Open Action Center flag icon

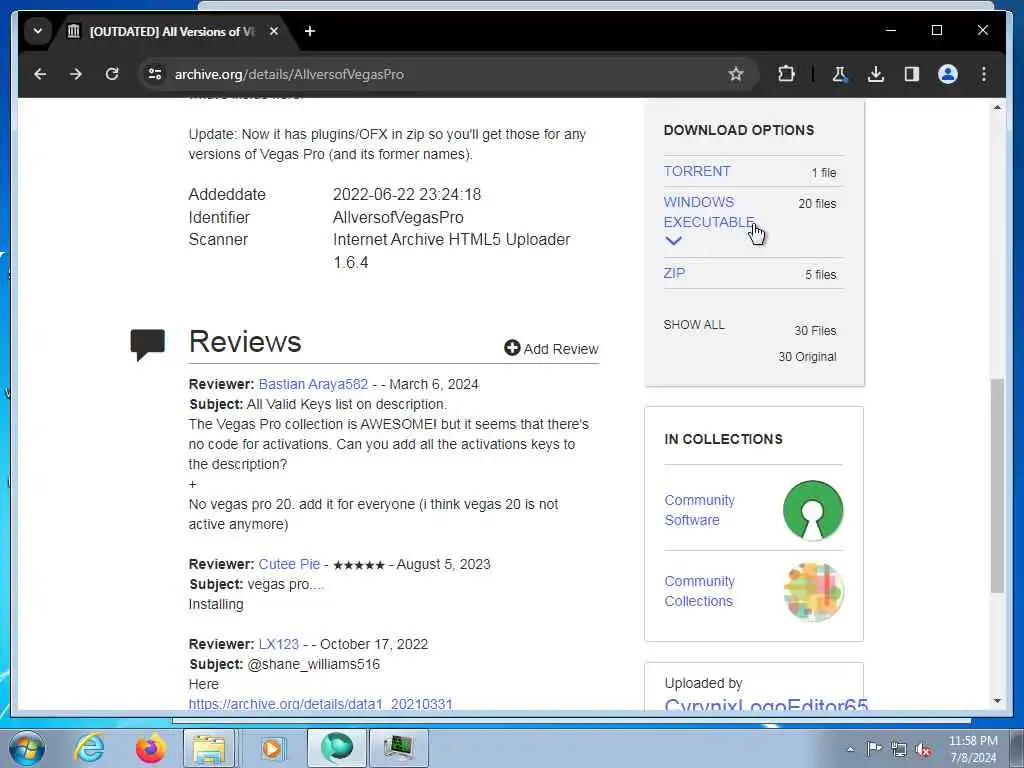(874, 749)
